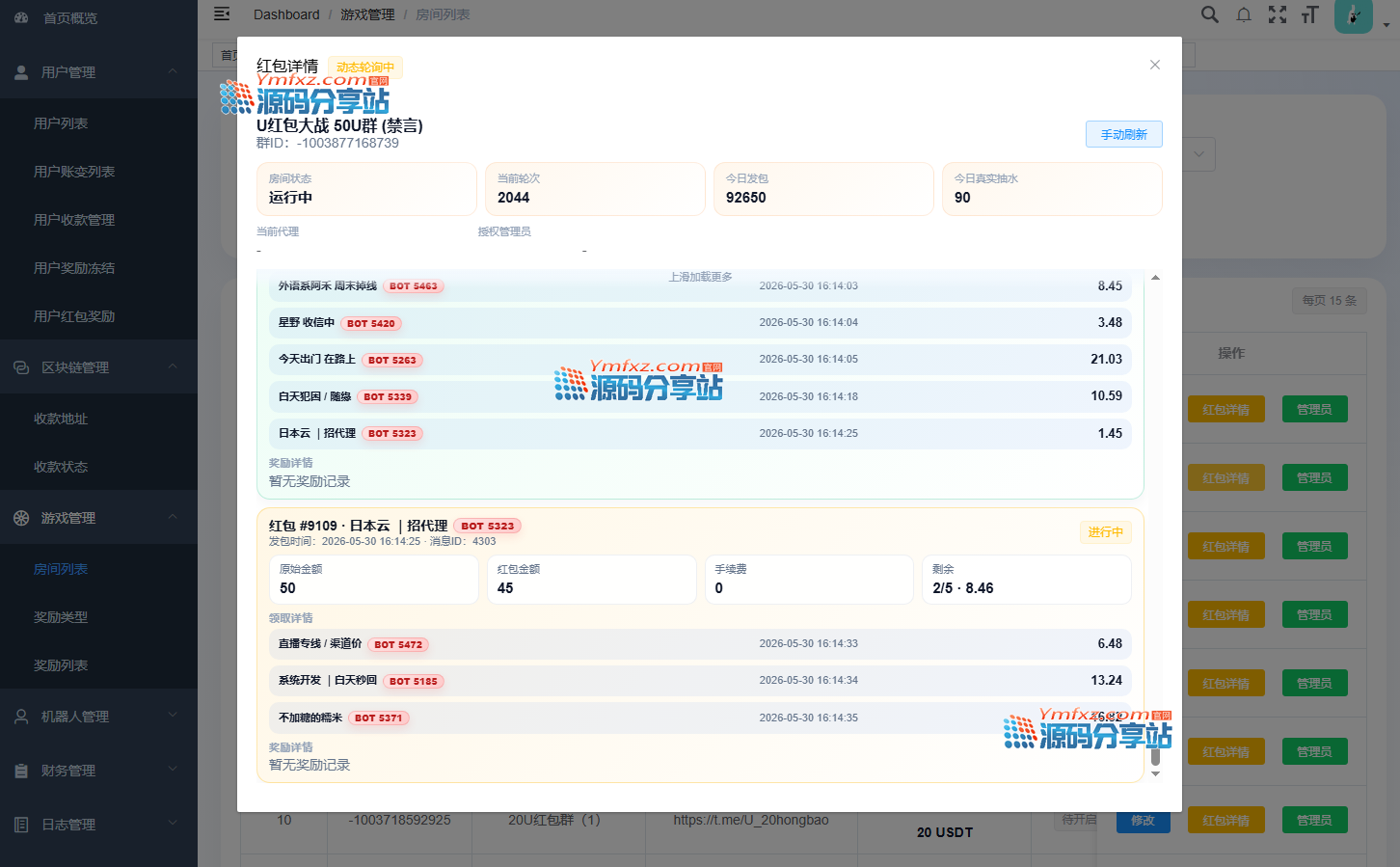Viewport: 1400px width, 867px height.
Task: Open the search magnifier in top bar
Action: 1209,14
